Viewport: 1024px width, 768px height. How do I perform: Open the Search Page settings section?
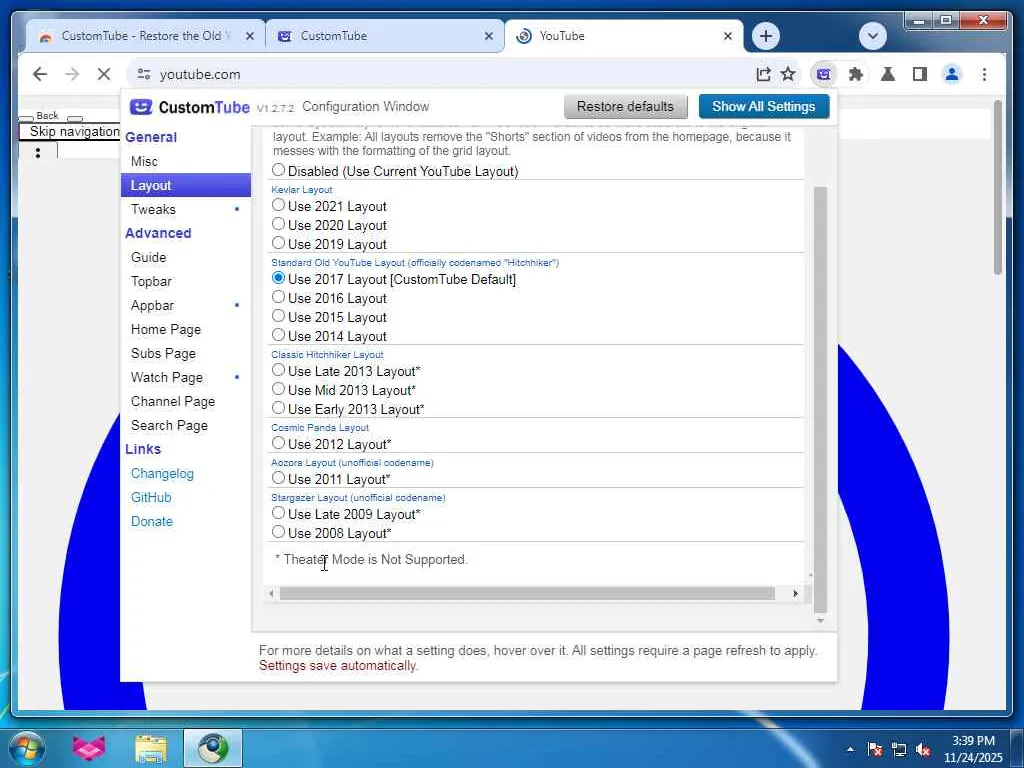(185, 426)
